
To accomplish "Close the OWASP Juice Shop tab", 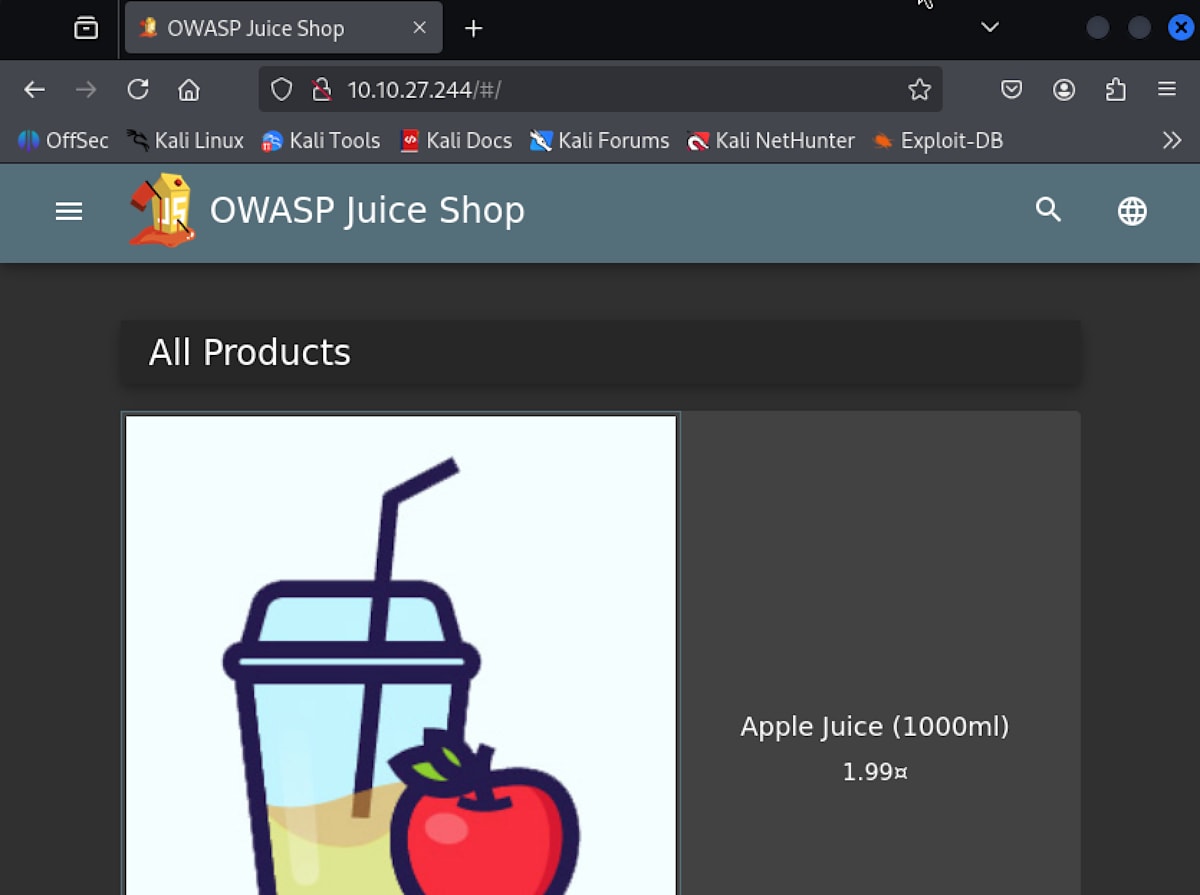I will [x=420, y=28].
